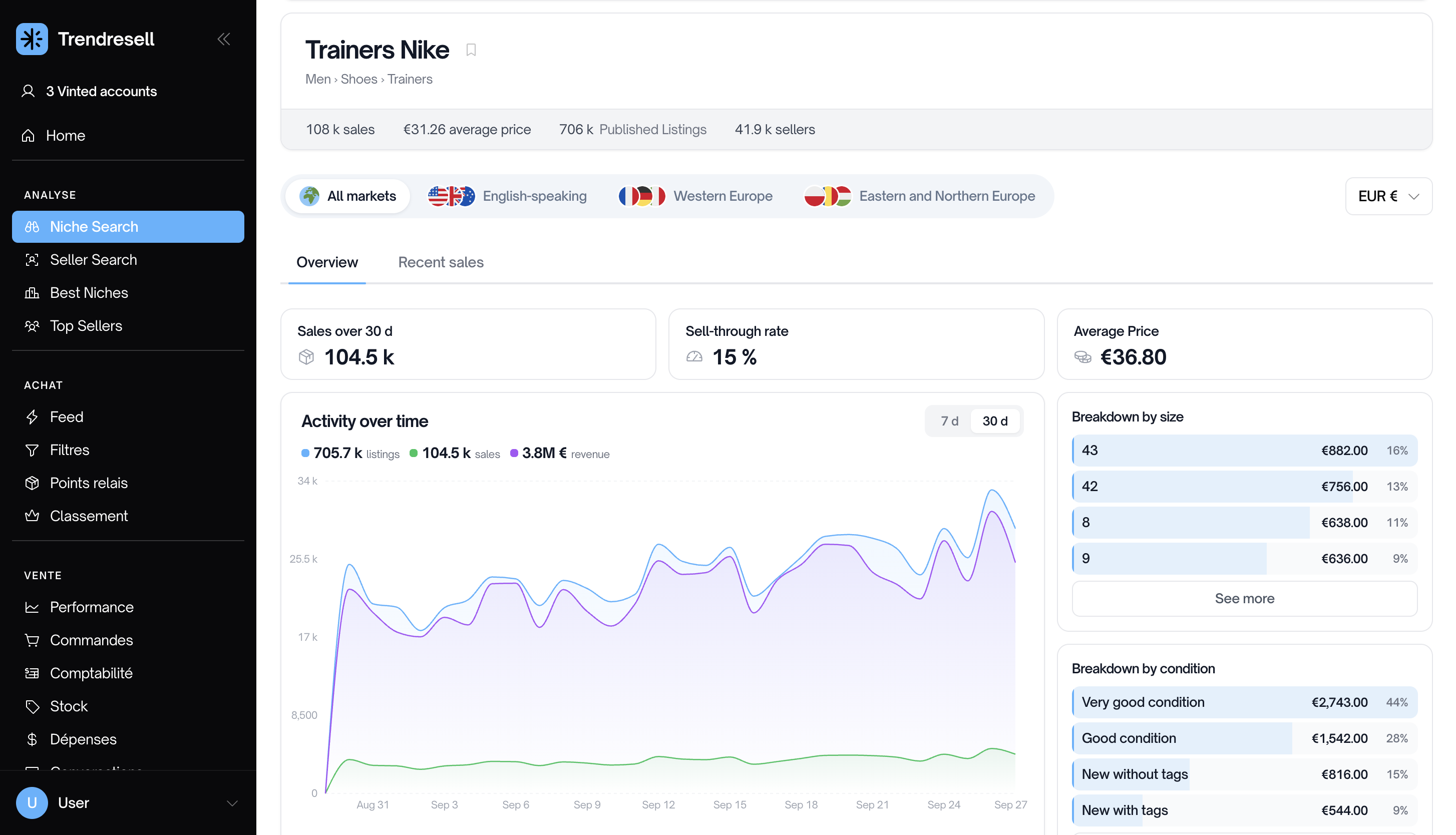This screenshot has width=1456, height=835.
Task: Switch chart range to 7 d
Action: (949, 421)
